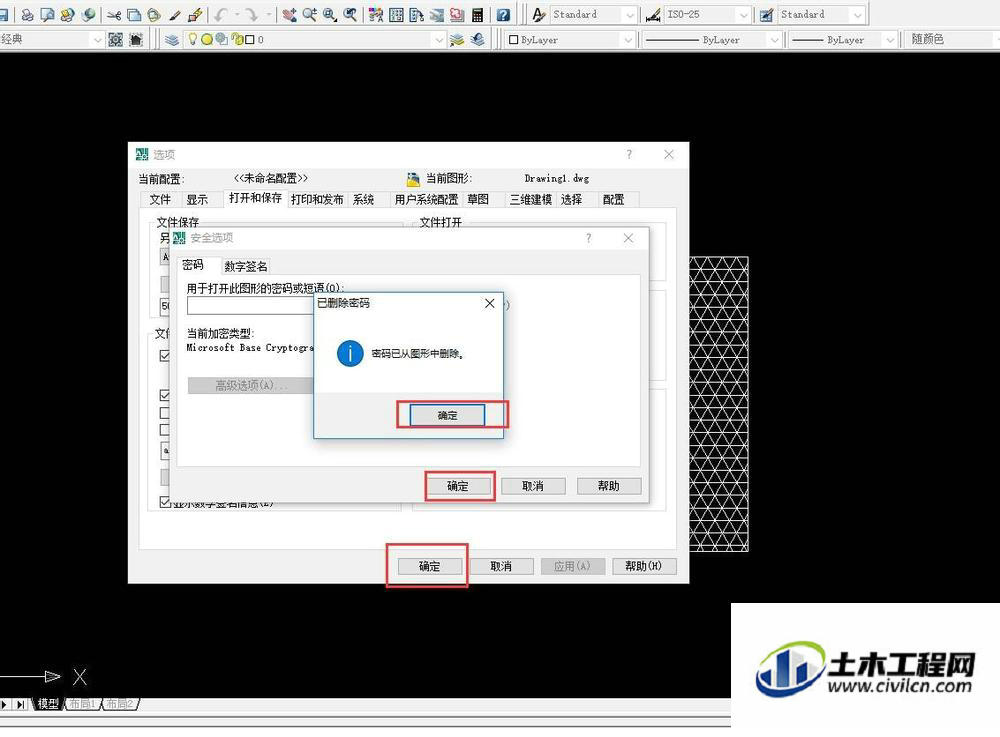Viewport: 1000px width, 737px height.
Task: Click the blue Help question mark icon
Action: pos(503,15)
